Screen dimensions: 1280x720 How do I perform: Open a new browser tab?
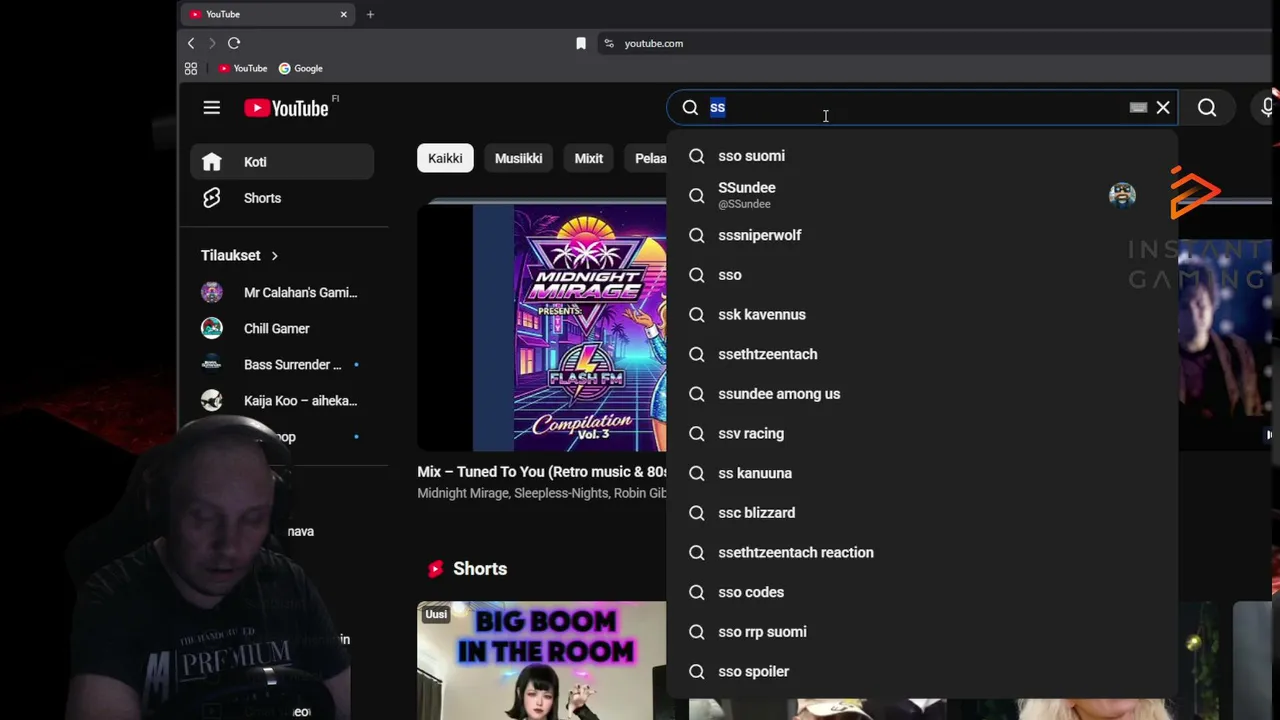(x=370, y=14)
